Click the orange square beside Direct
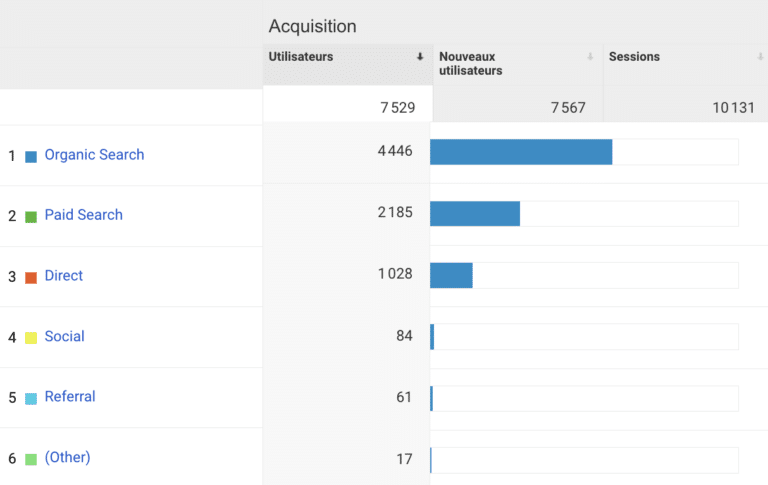 coord(31,277)
